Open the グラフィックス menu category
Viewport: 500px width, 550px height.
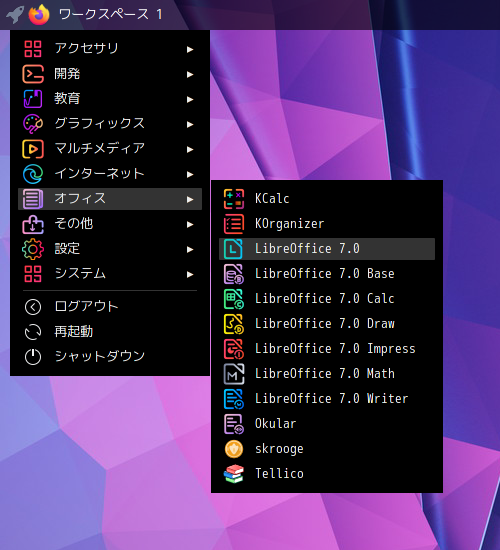[110, 124]
